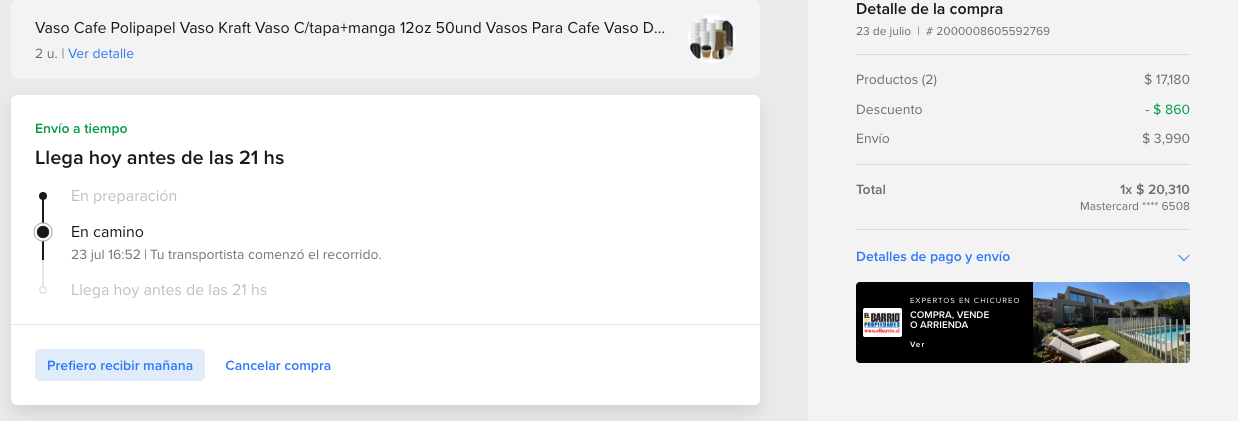Click the 'Cancelar compra' link

click(x=278, y=365)
